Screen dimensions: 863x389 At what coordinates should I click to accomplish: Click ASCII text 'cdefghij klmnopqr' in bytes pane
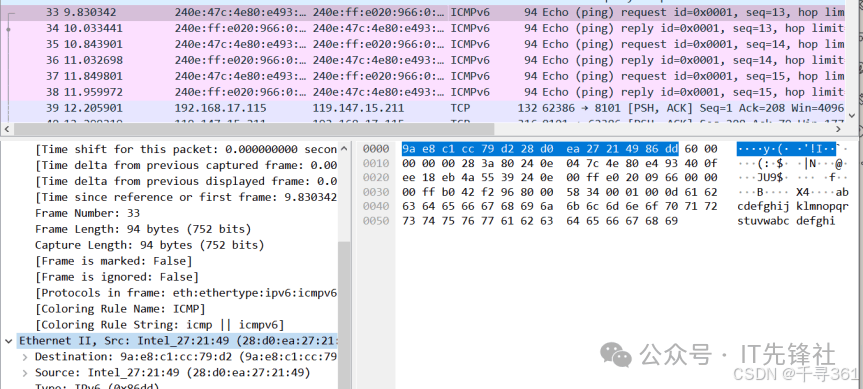[793, 206]
